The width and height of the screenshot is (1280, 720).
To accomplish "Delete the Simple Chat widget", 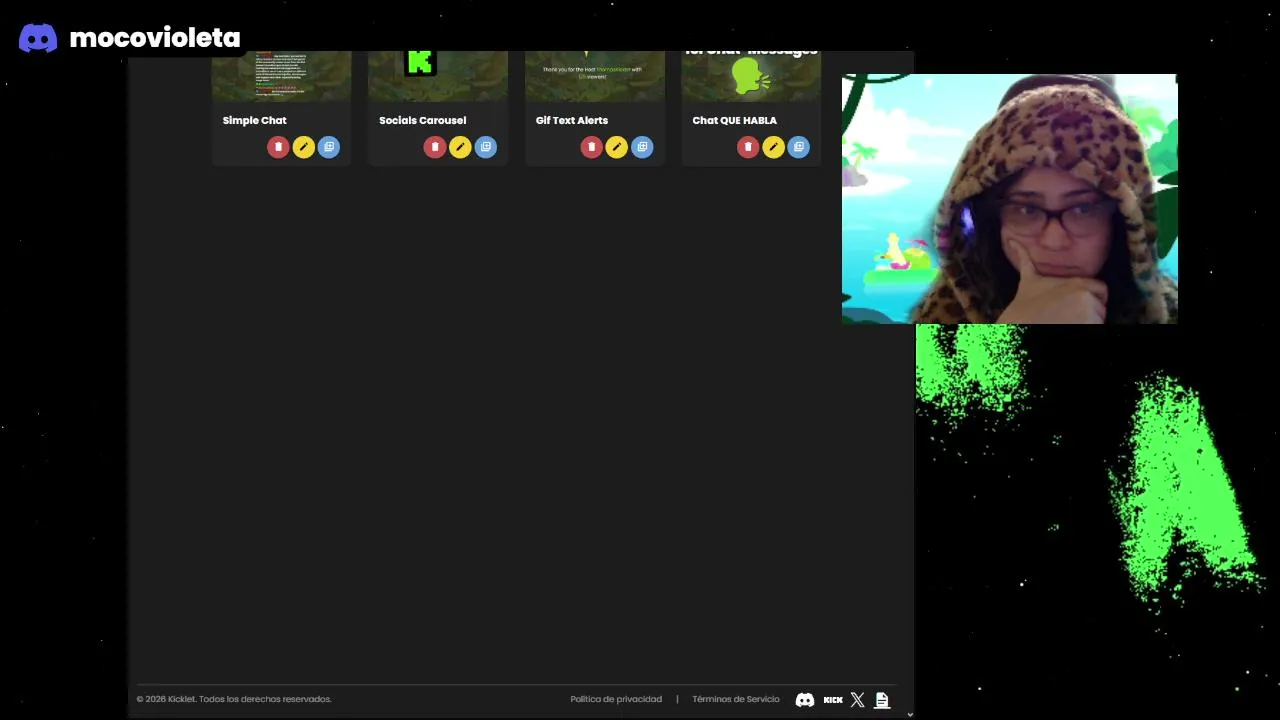I will tap(278, 147).
